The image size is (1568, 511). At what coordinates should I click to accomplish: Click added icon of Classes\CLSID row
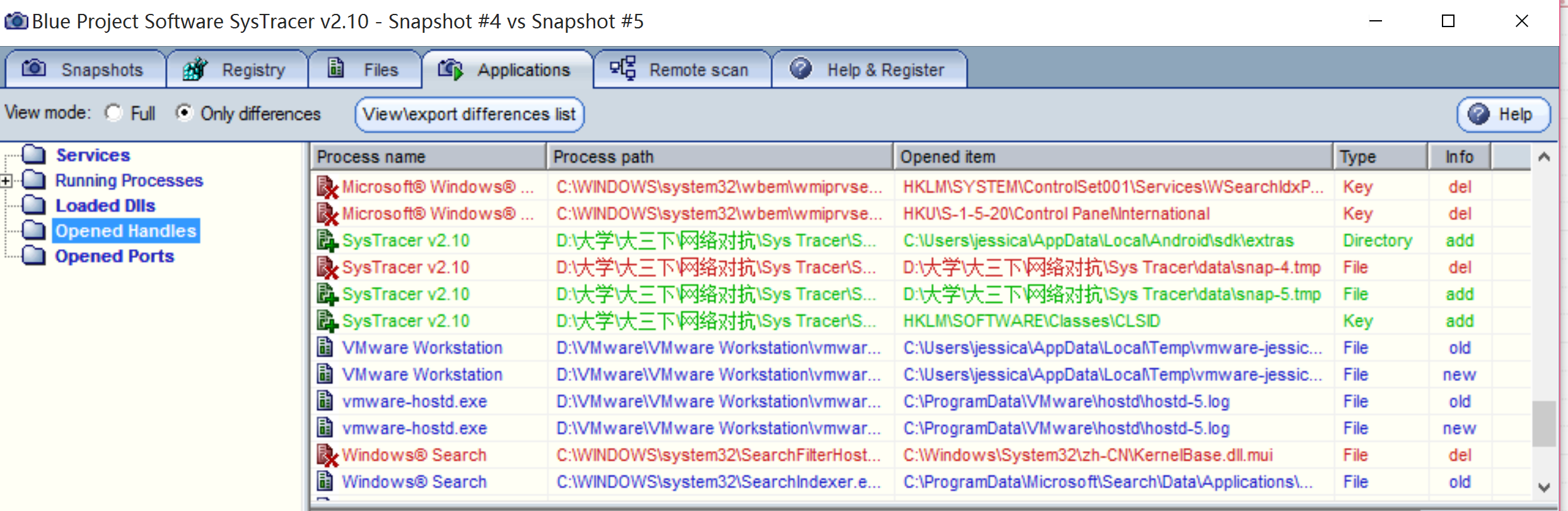coord(327,321)
